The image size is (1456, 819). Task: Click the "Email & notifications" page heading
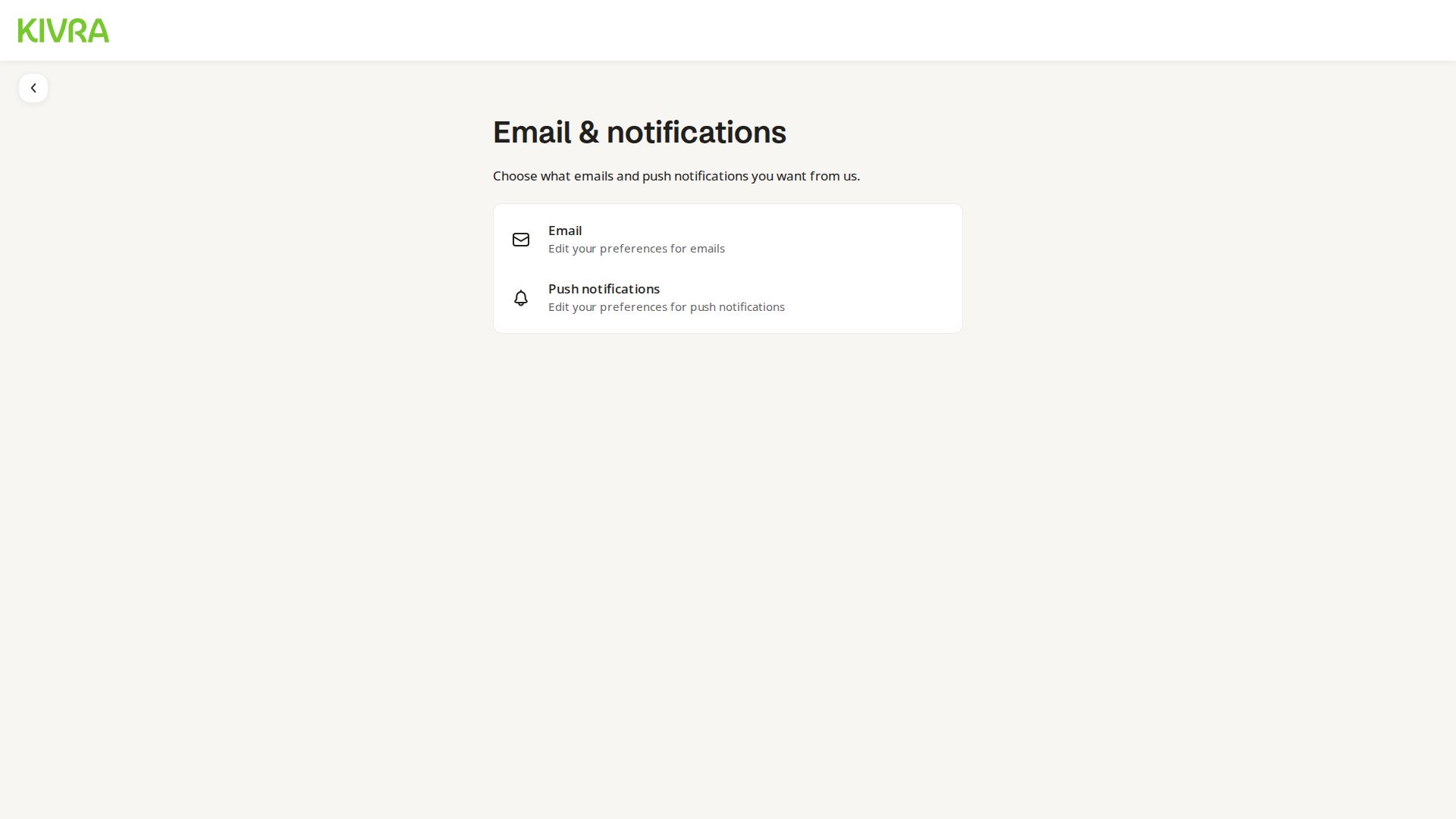pos(639,132)
